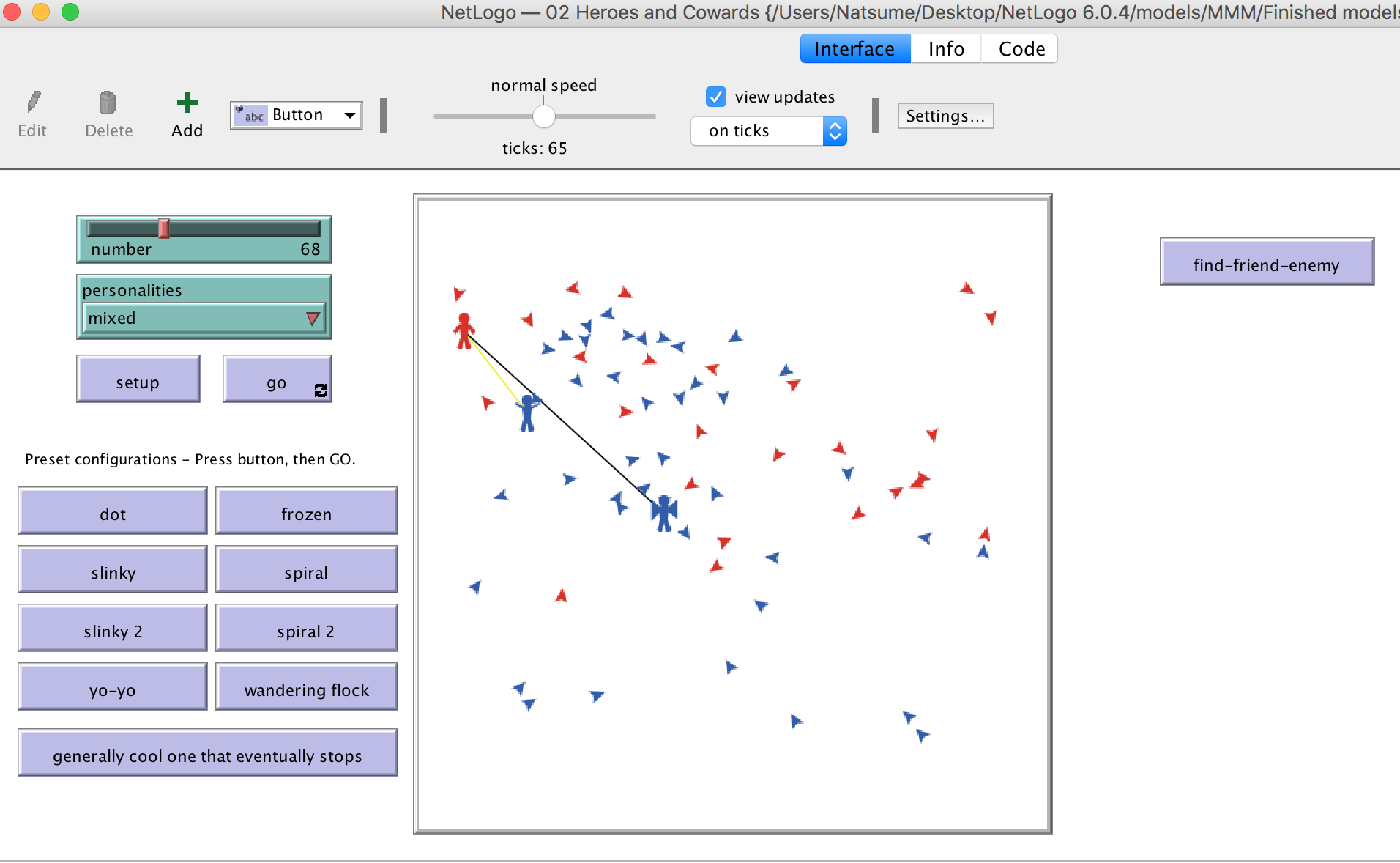
Task: Click the red person figure in the view
Action: pos(463,331)
